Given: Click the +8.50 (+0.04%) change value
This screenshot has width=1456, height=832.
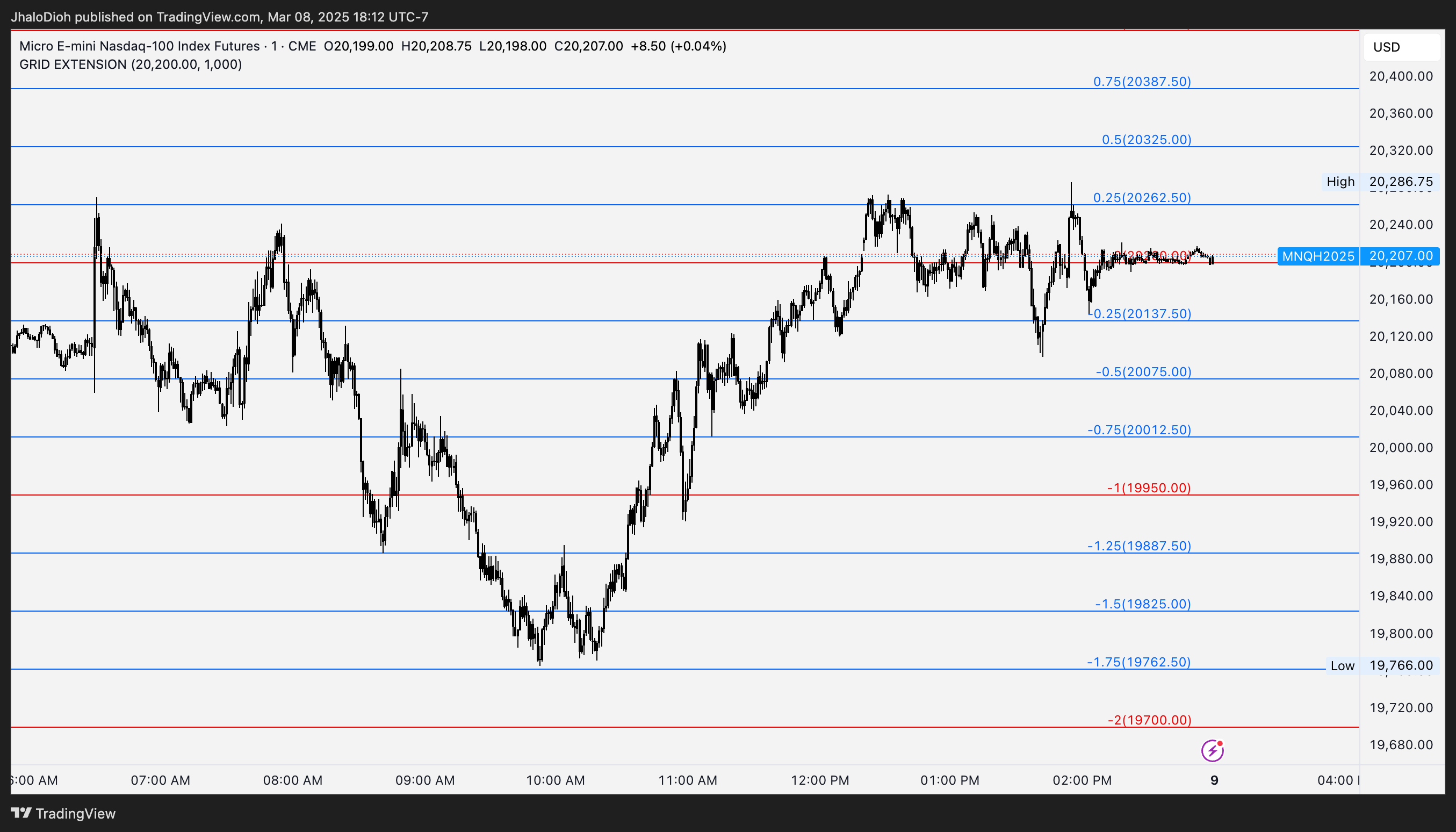Looking at the screenshot, I should coord(679,46).
